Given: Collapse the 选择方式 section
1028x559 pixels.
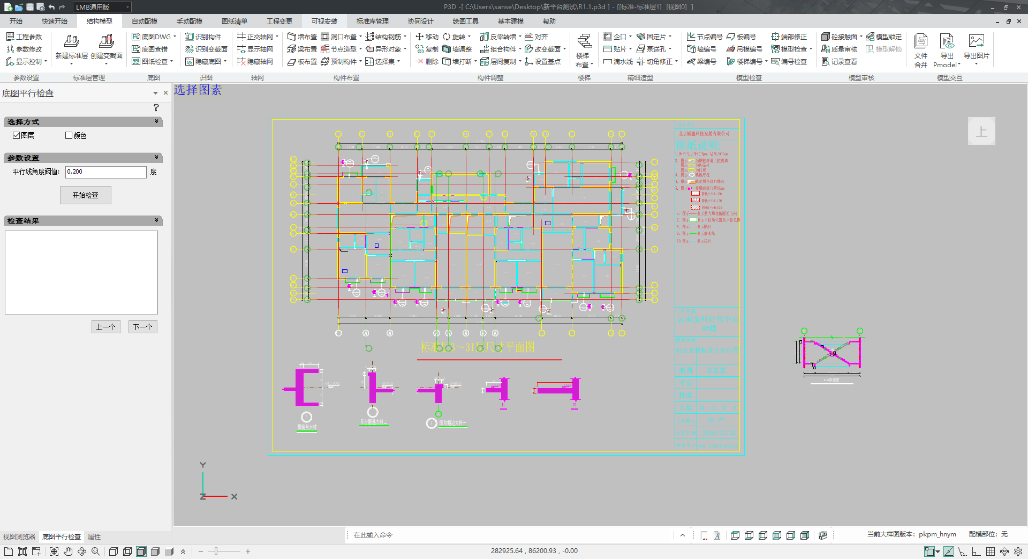Looking at the screenshot, I should coord(157,121).
